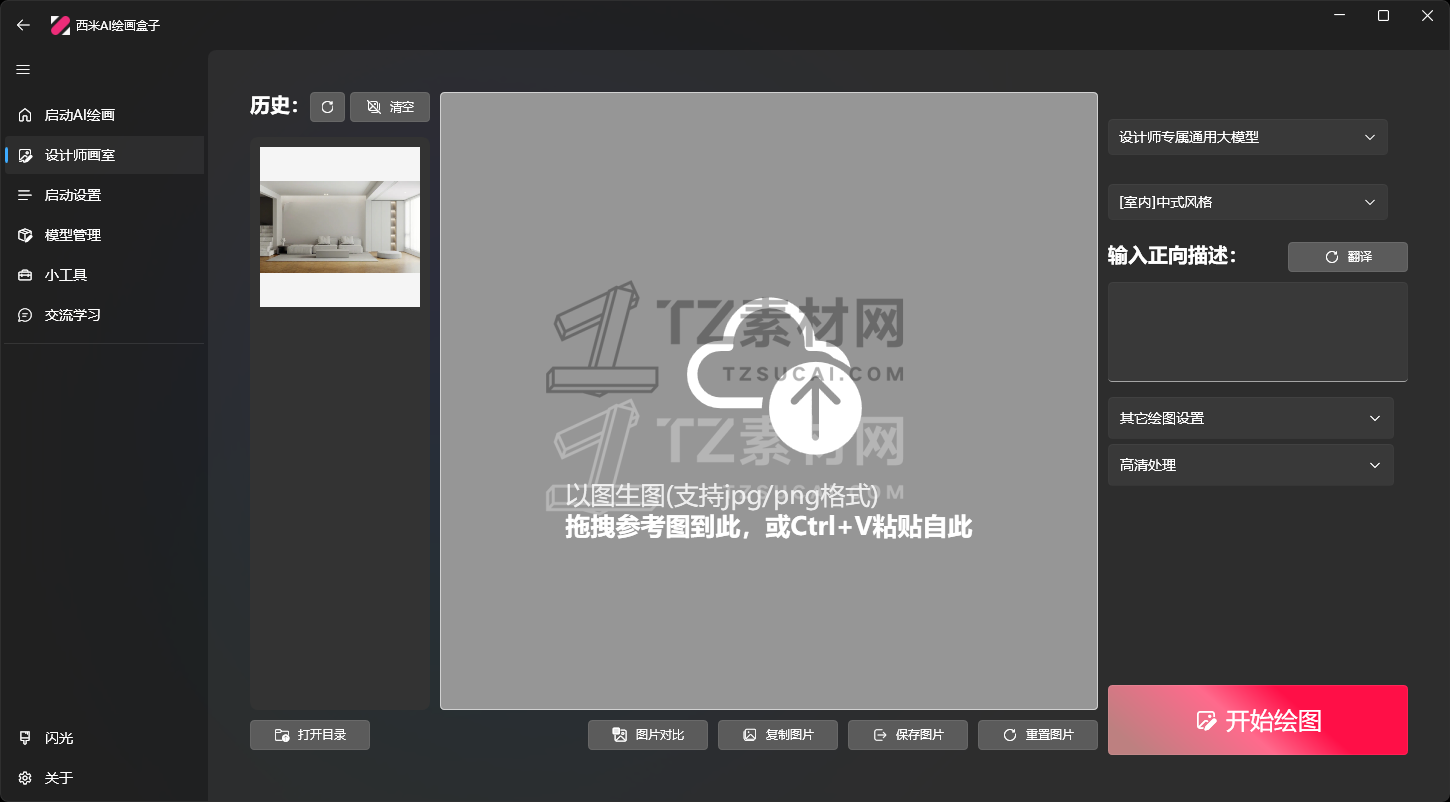Switch to 交流学习 in the sidebar
The image size is (1450, 802).
[104, 315]
